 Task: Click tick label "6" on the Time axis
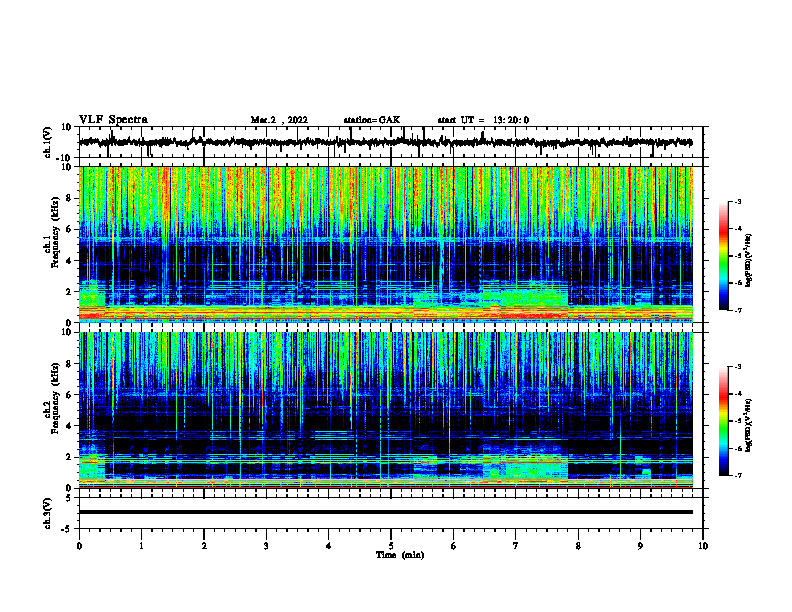pos(454,546)
